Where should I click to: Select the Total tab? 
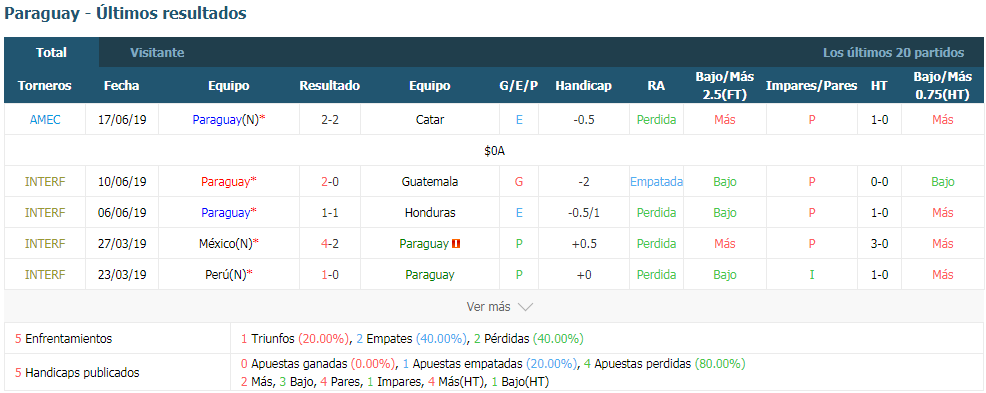52,53
